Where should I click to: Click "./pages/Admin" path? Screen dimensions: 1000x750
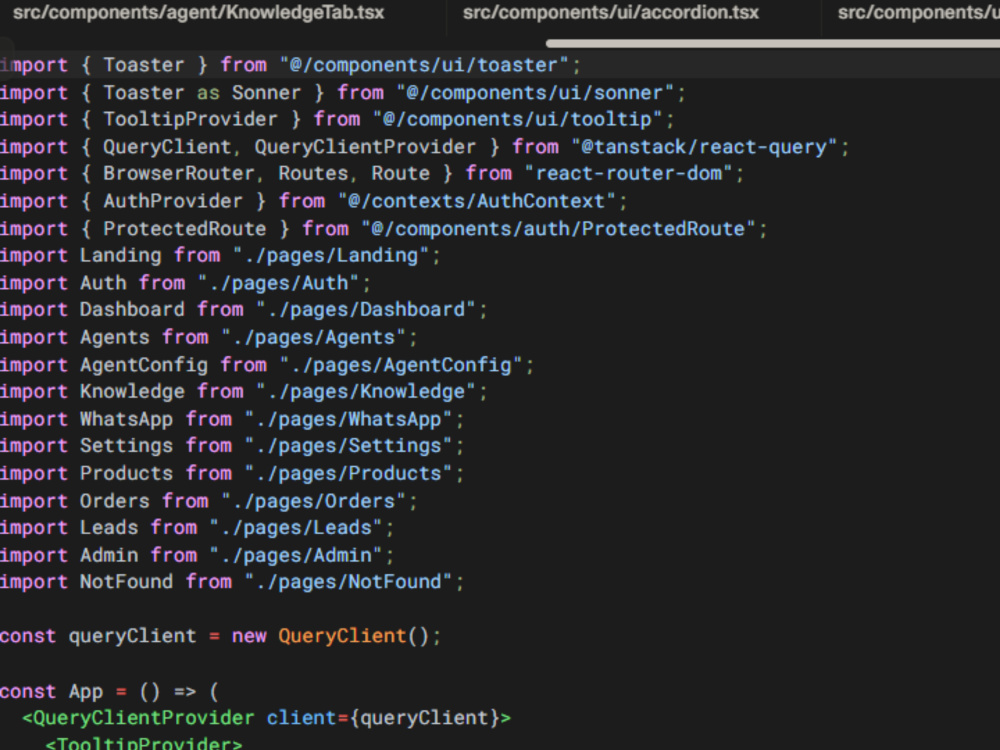click(x=296, y=555)
